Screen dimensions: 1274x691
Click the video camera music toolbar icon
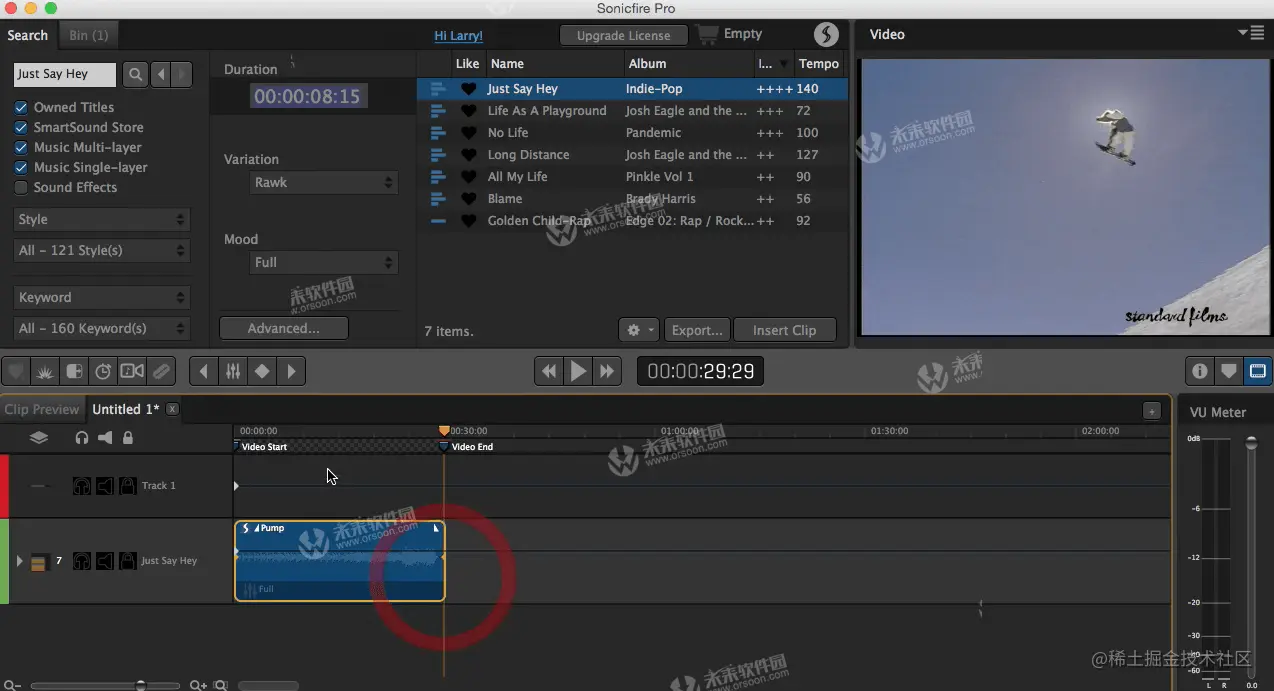[132, 371]
